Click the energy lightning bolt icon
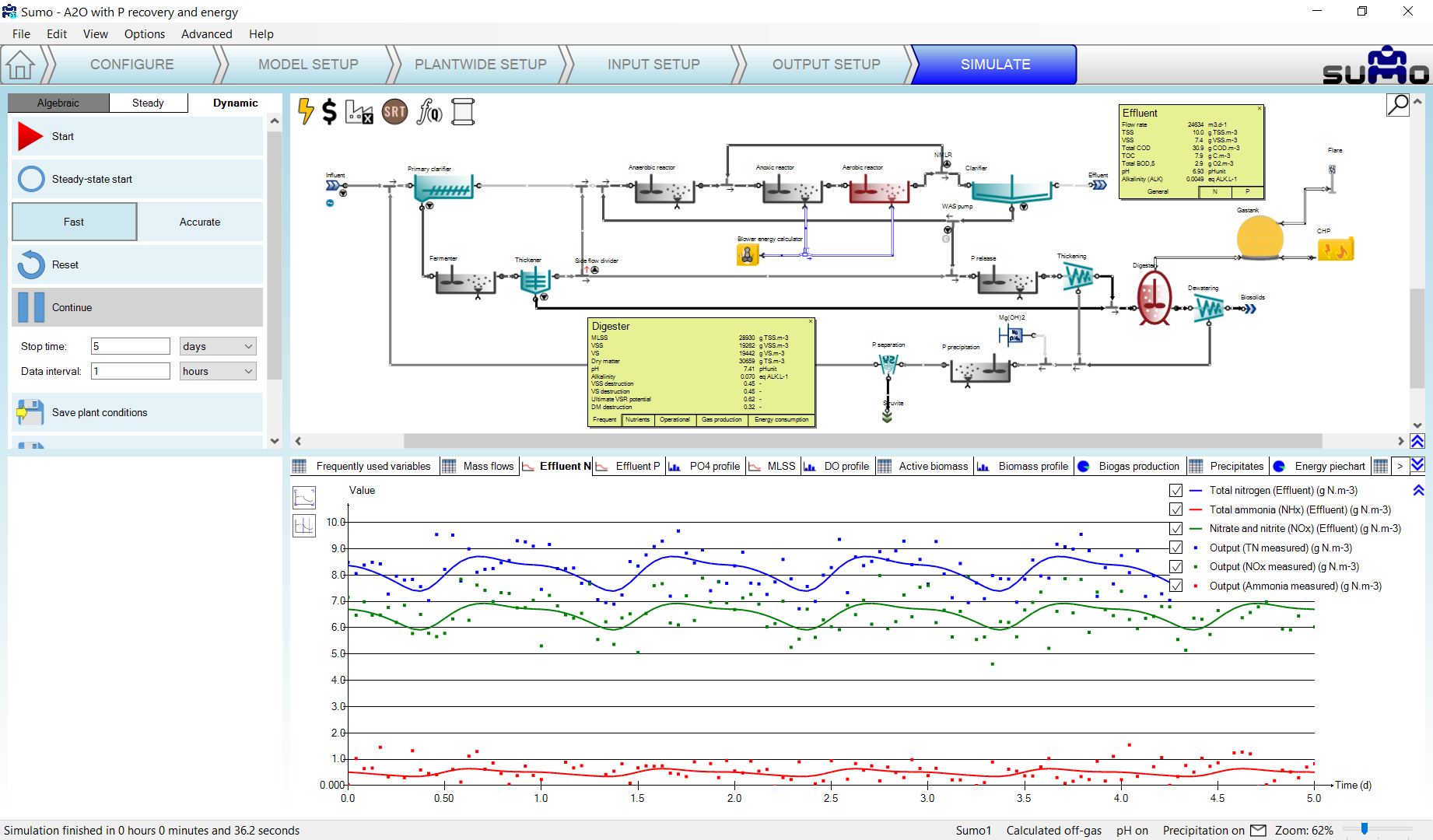Image resolution: width=1433 pixels, height=840 pixels. (306, 112)
